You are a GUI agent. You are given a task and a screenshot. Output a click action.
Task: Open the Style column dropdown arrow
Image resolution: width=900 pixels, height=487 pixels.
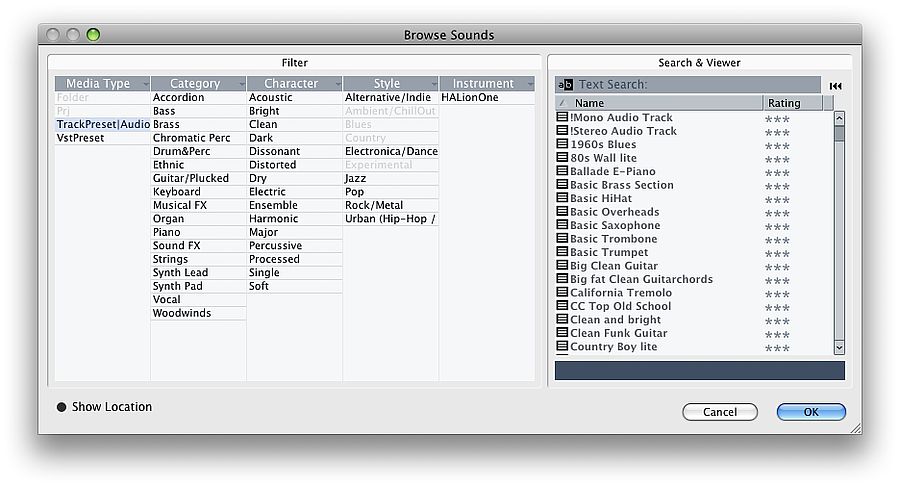[433, 84]
